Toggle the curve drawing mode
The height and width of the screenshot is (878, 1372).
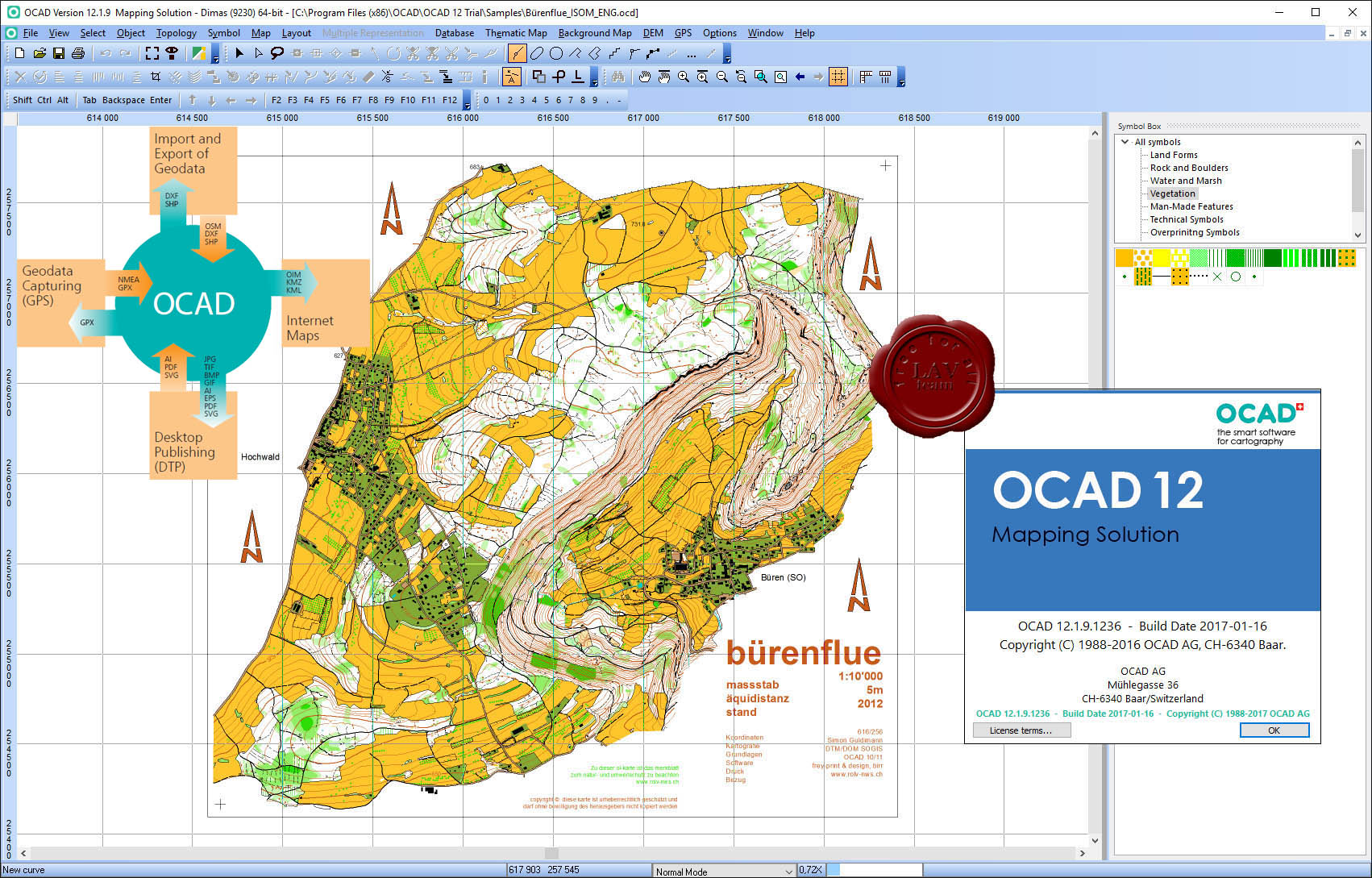click(x=518, y=54)
